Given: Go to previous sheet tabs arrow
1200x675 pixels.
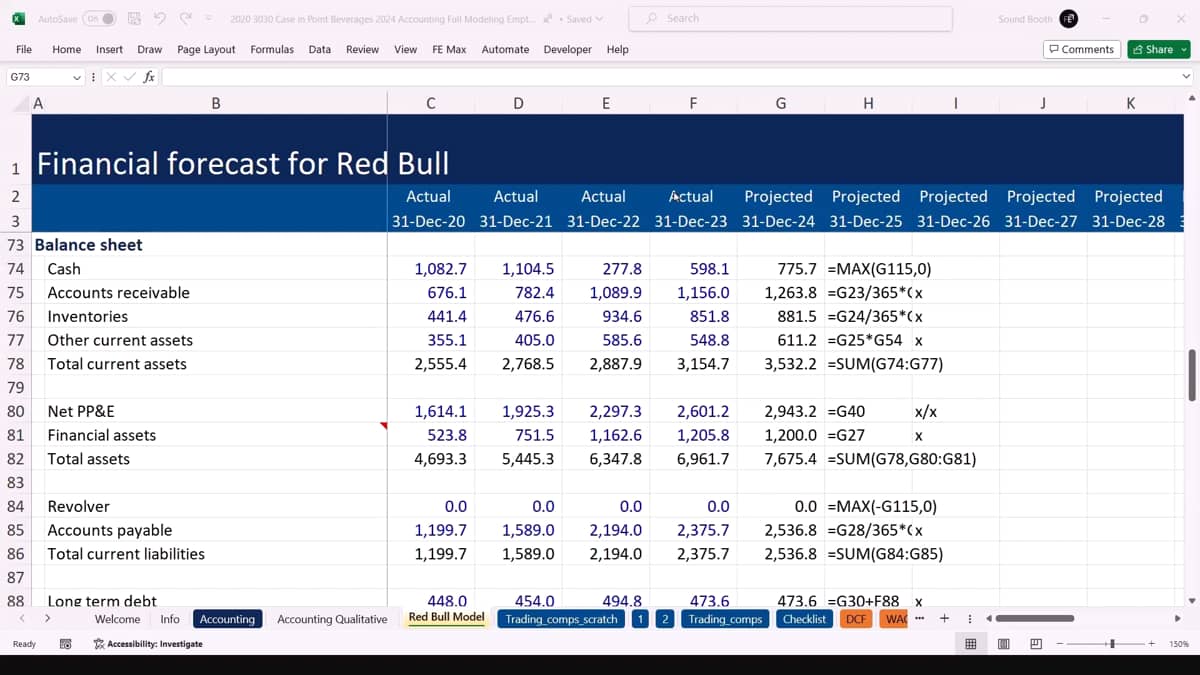Looking at the screenshot, I should coord(23,619).
